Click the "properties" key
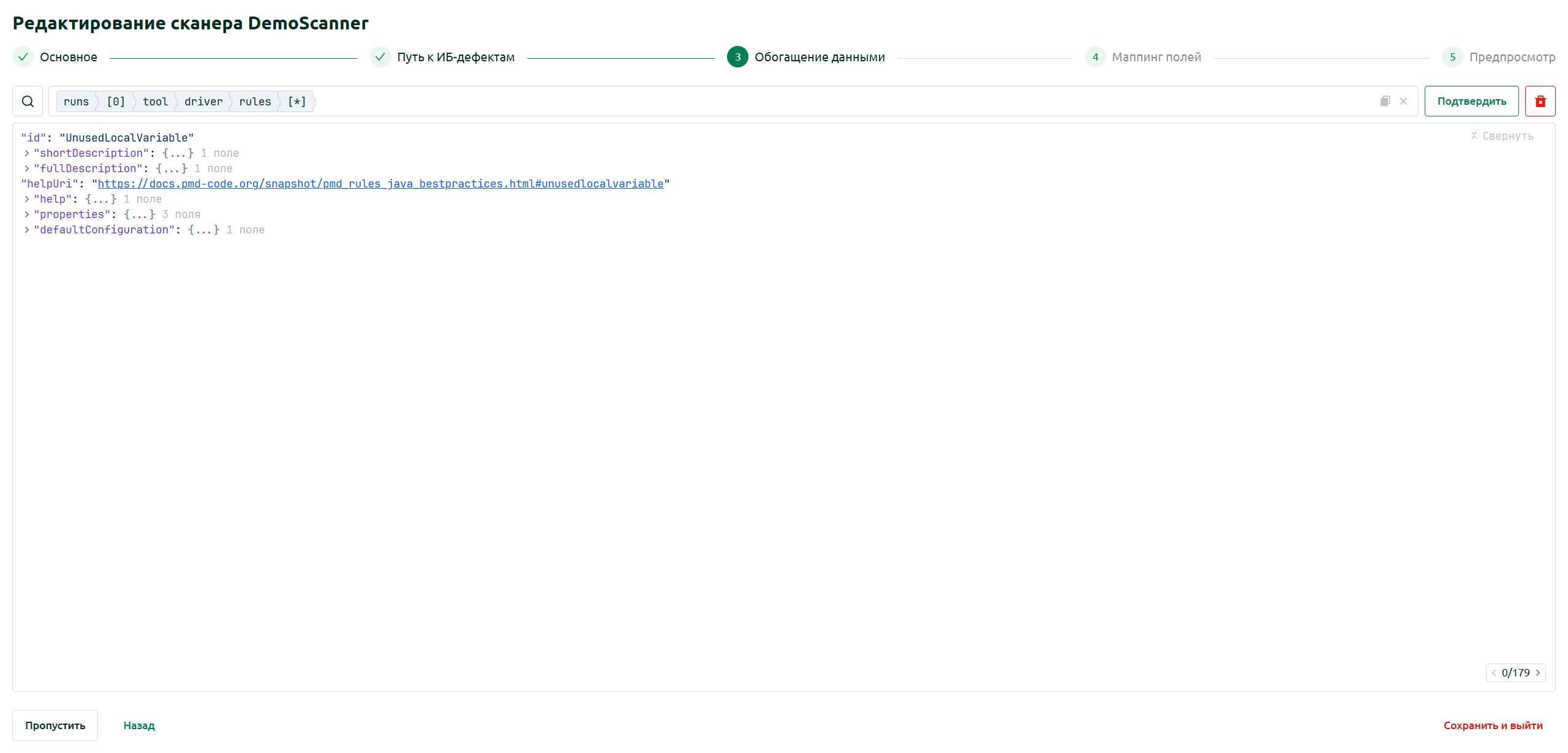Viewport: 1568px width, 753px height. click(x=72, y=214)
